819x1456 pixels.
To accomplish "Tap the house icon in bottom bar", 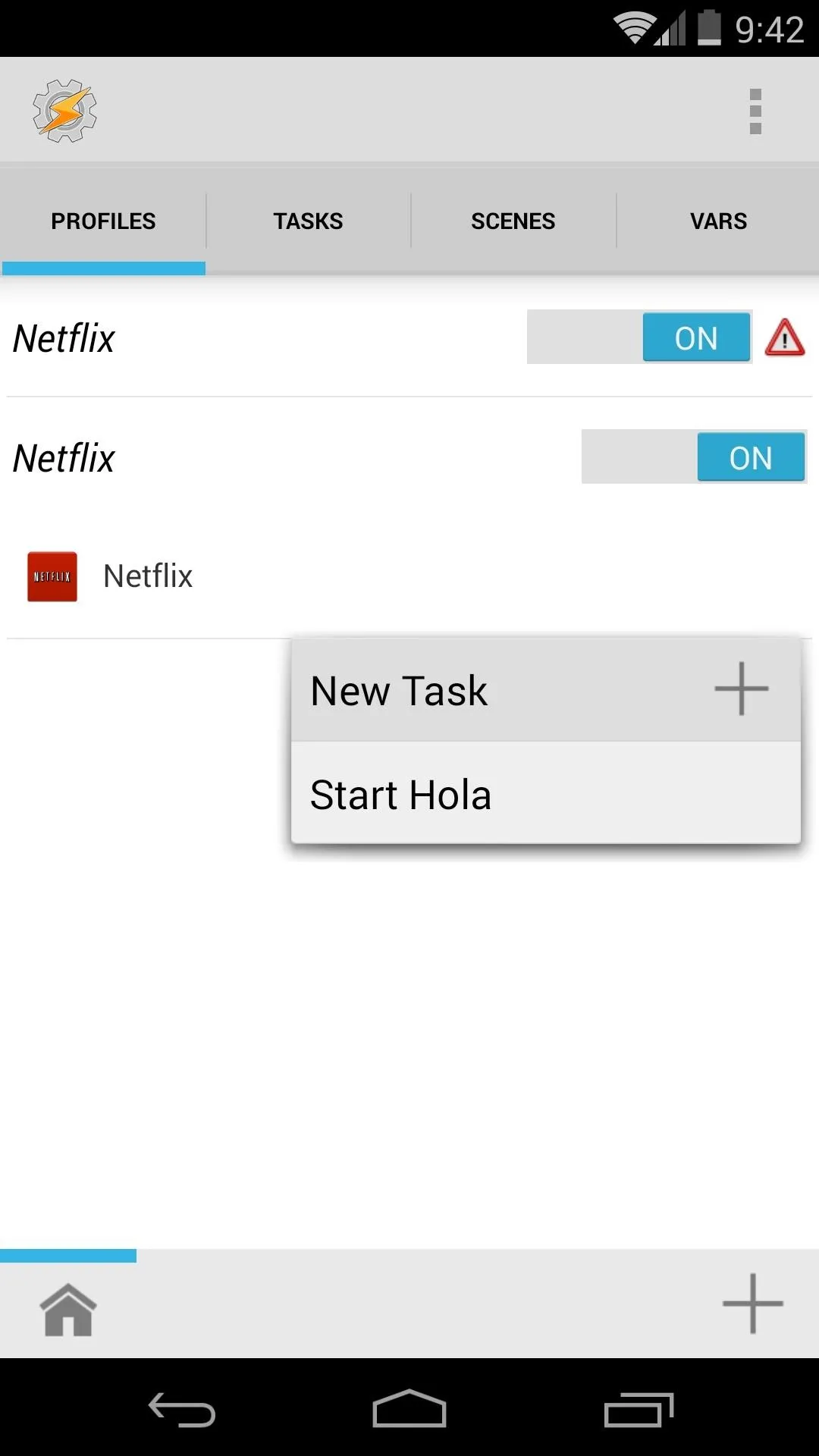I will coord(68,1310).
